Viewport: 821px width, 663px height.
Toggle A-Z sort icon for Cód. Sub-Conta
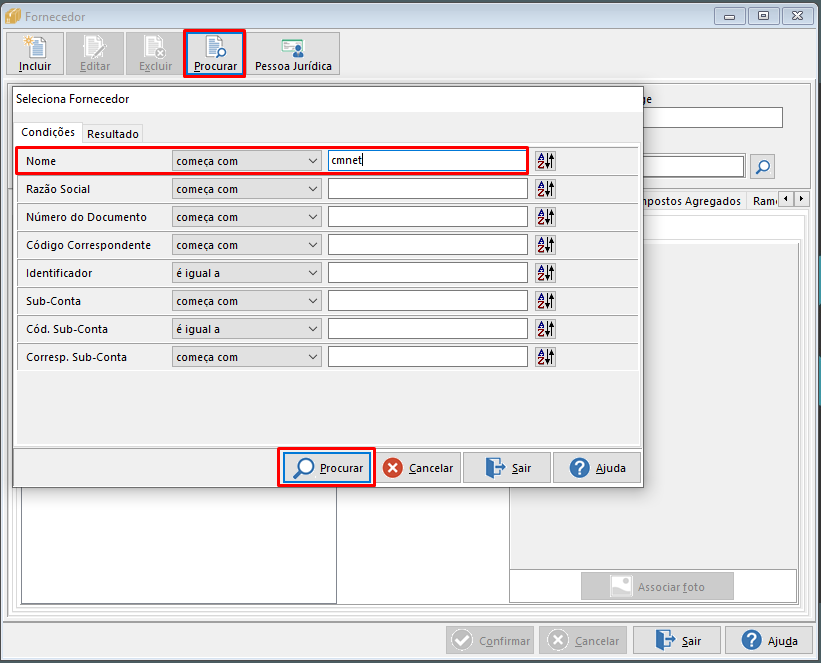545,329
